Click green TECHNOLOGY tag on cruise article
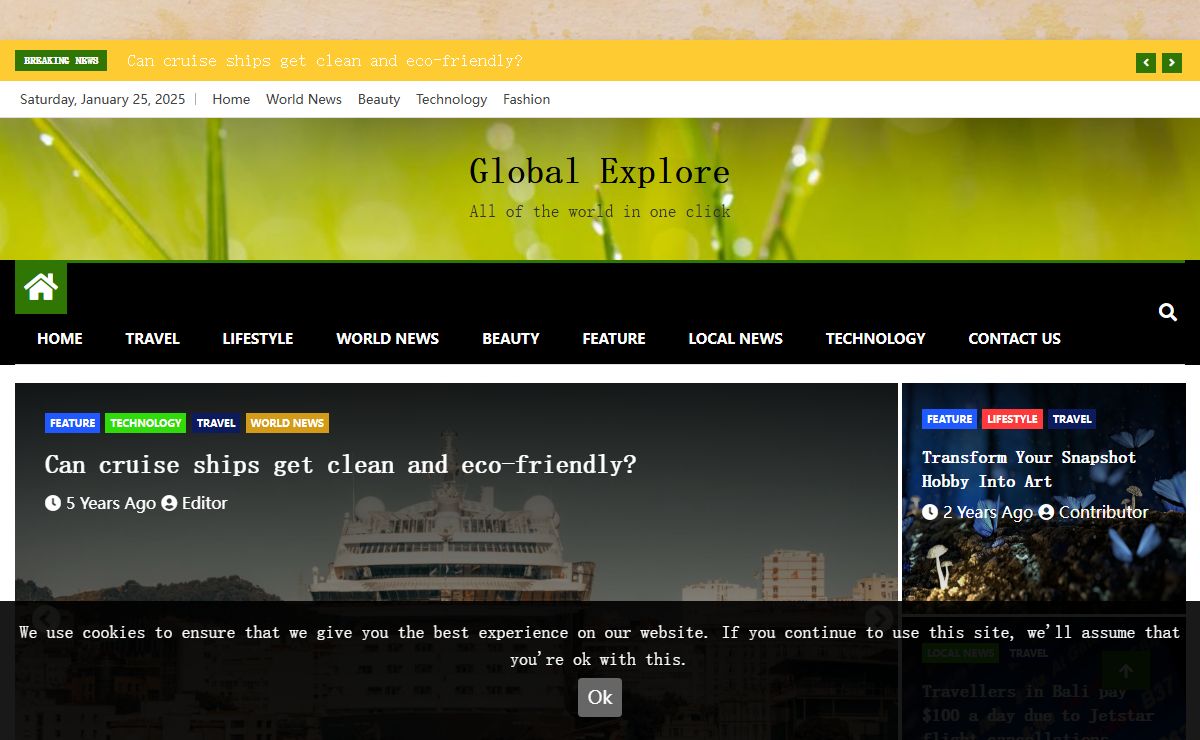The image size is (1200, 740). (146, 423)
